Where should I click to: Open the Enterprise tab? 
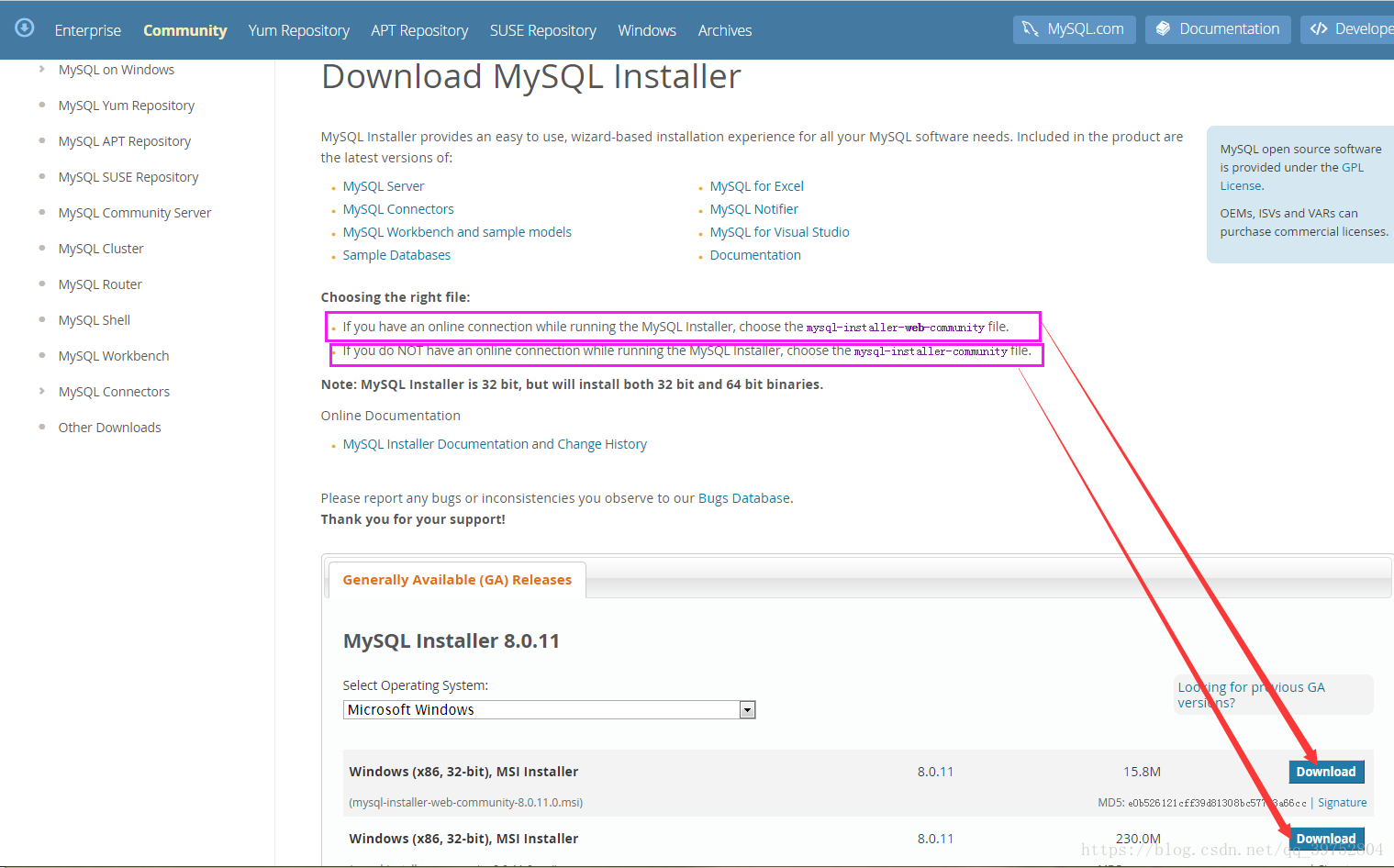(x=87, y=30)
